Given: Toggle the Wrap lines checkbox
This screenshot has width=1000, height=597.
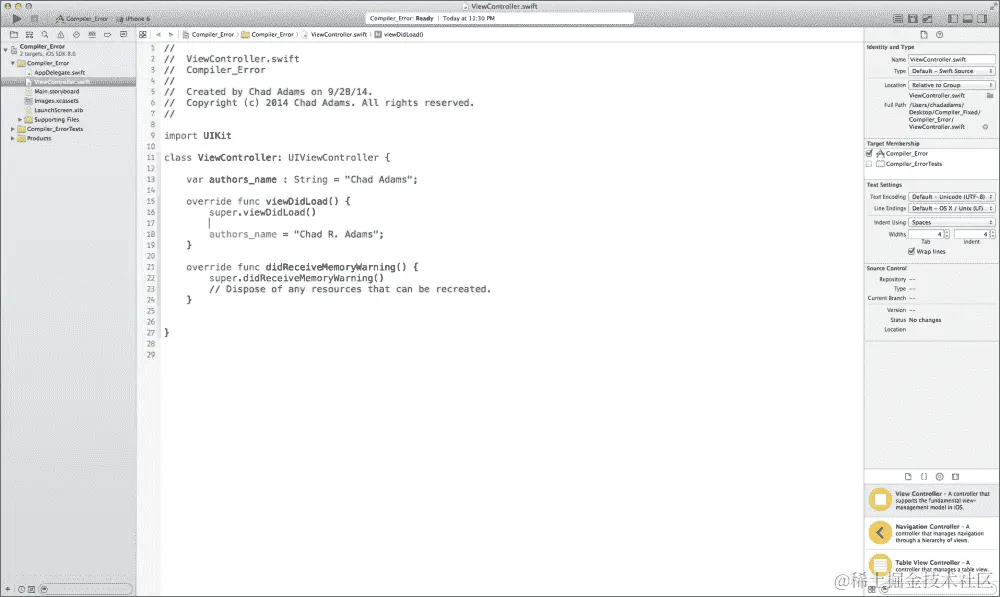Looking at the screenshot, I should [x=911, y=251].
